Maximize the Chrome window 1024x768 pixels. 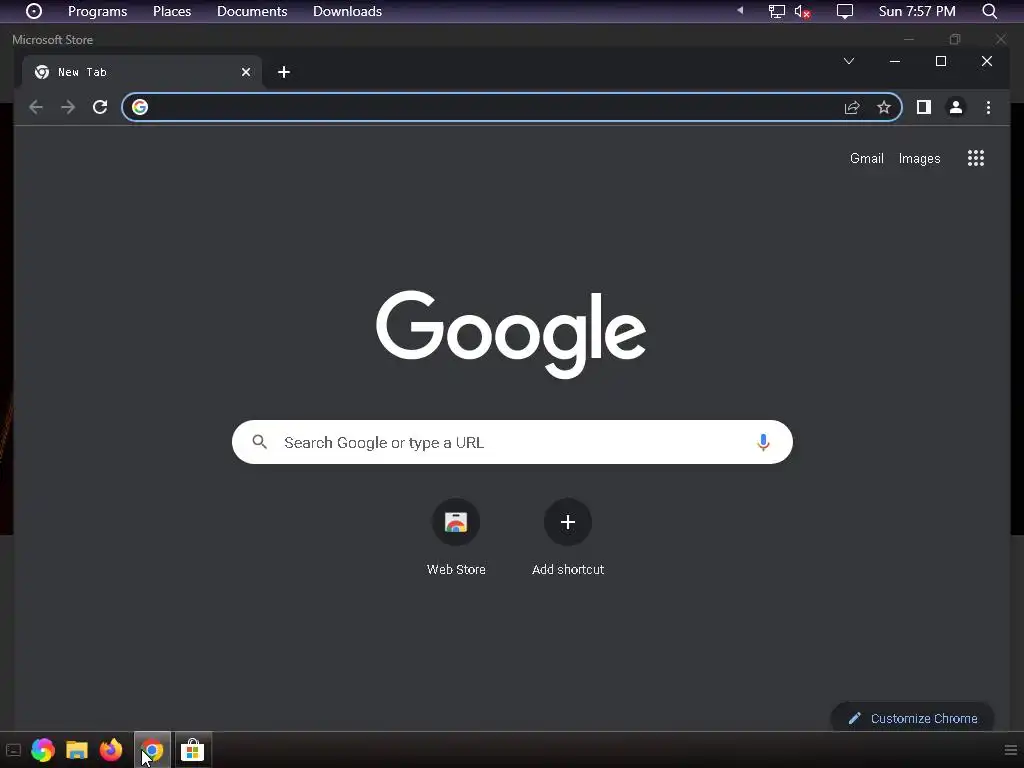pos(940,61)
